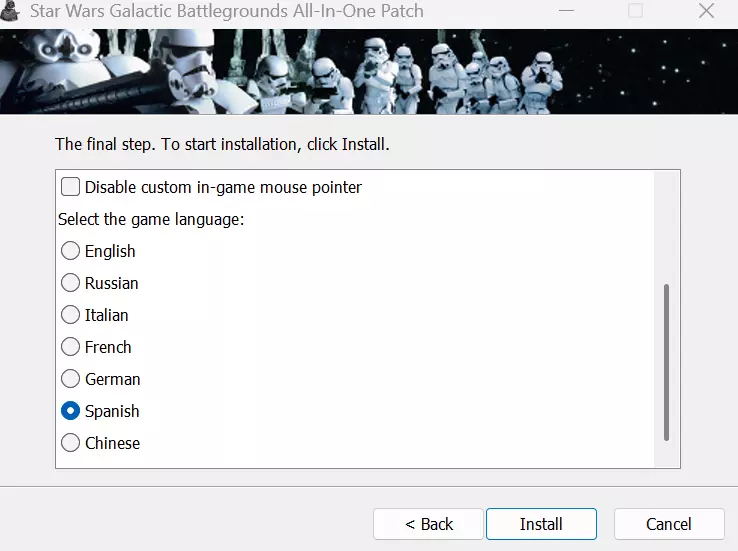Cancel the patch installer

pos(669,524)
